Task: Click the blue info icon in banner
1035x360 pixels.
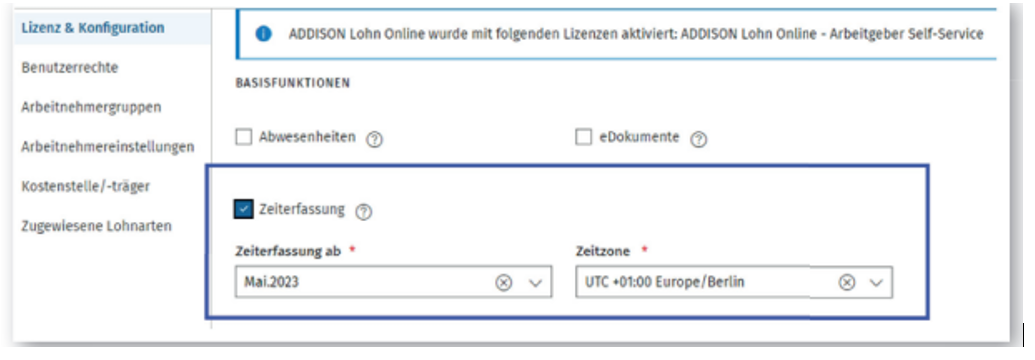Action: pyautogui.click(x=263, y=35)
